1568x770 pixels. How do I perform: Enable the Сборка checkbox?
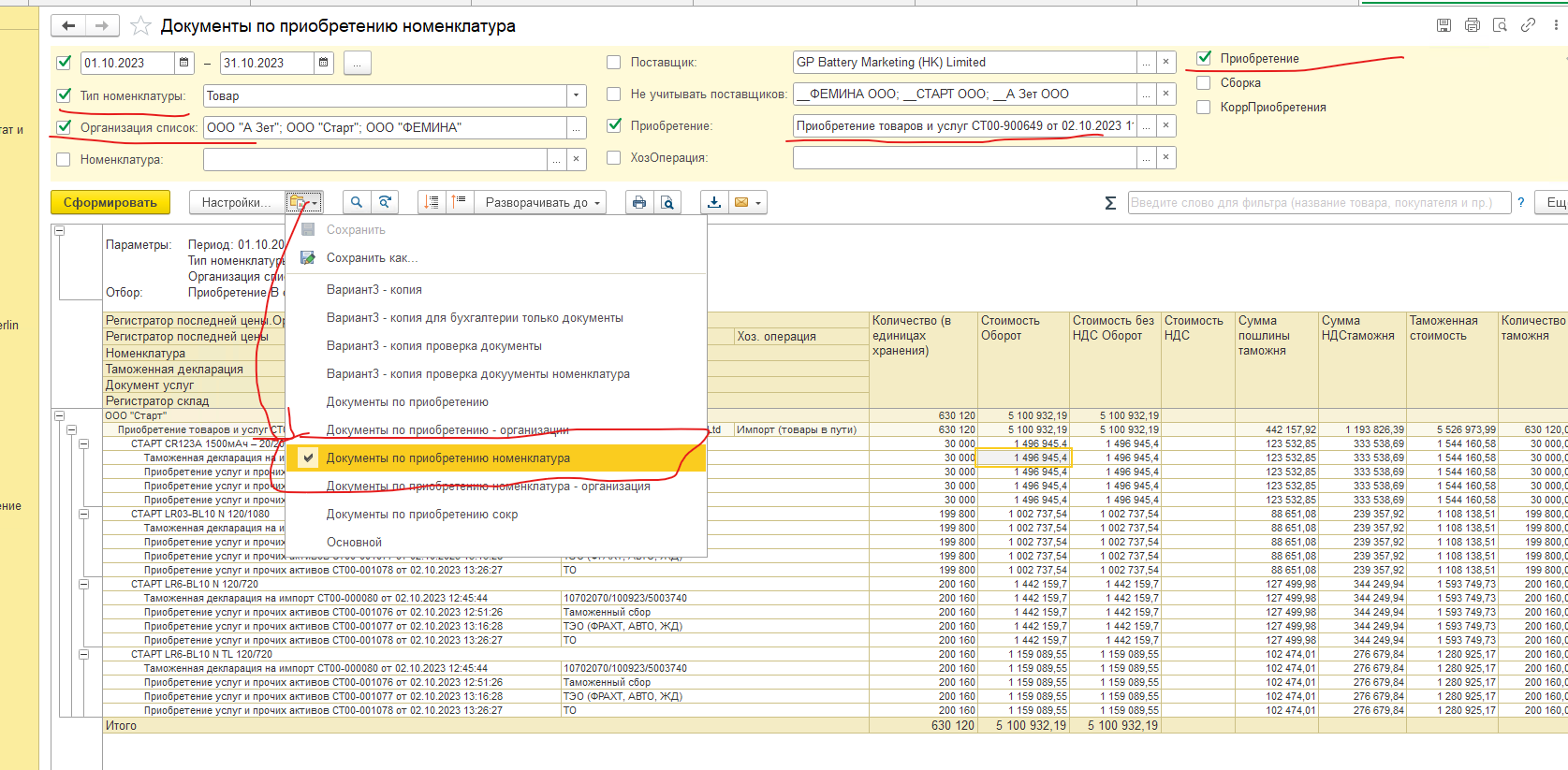point(1204,82)
